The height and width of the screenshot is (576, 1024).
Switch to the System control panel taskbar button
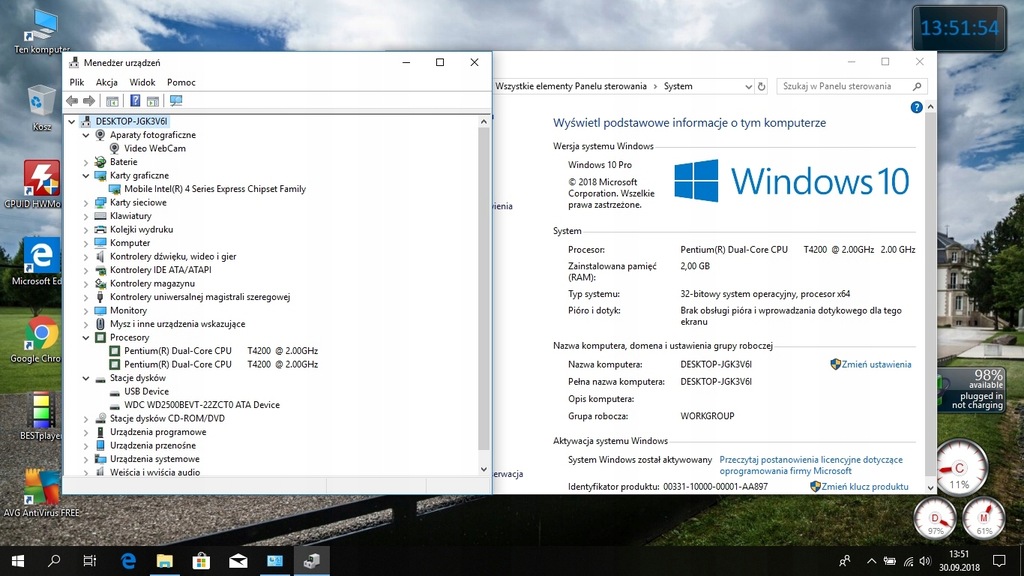[x=275, y=560]
